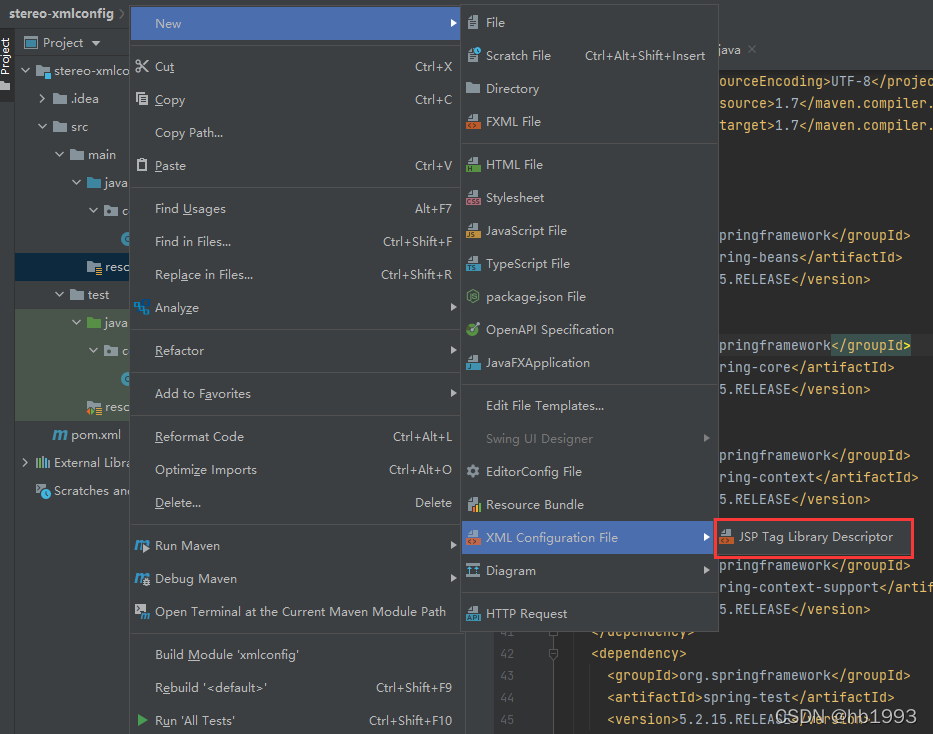Choose Reformat Code
Image resolution: width=933 pixels, height=734 pixels.
(295, 437)
